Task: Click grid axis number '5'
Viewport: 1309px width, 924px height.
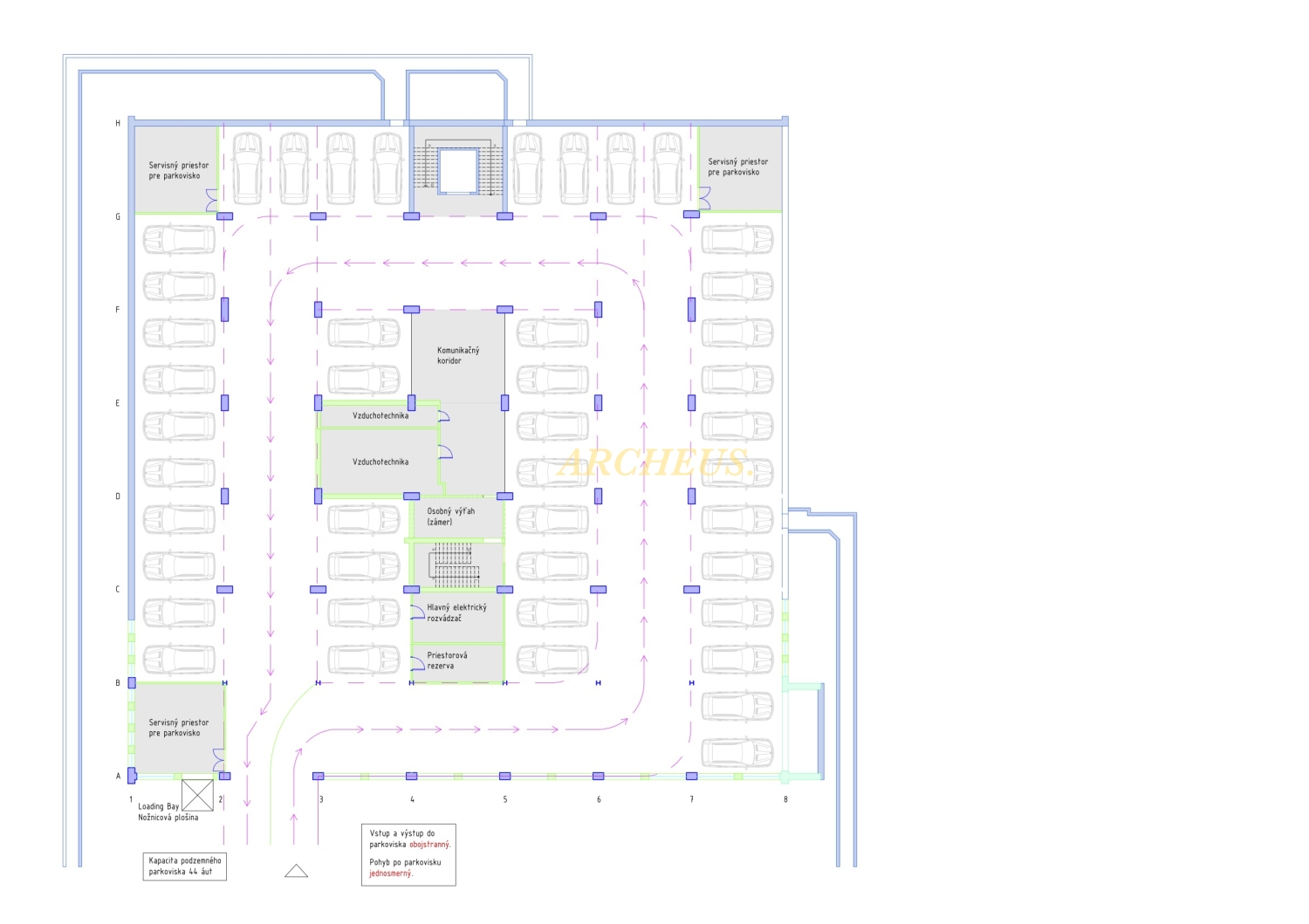Action: point(505,799)
